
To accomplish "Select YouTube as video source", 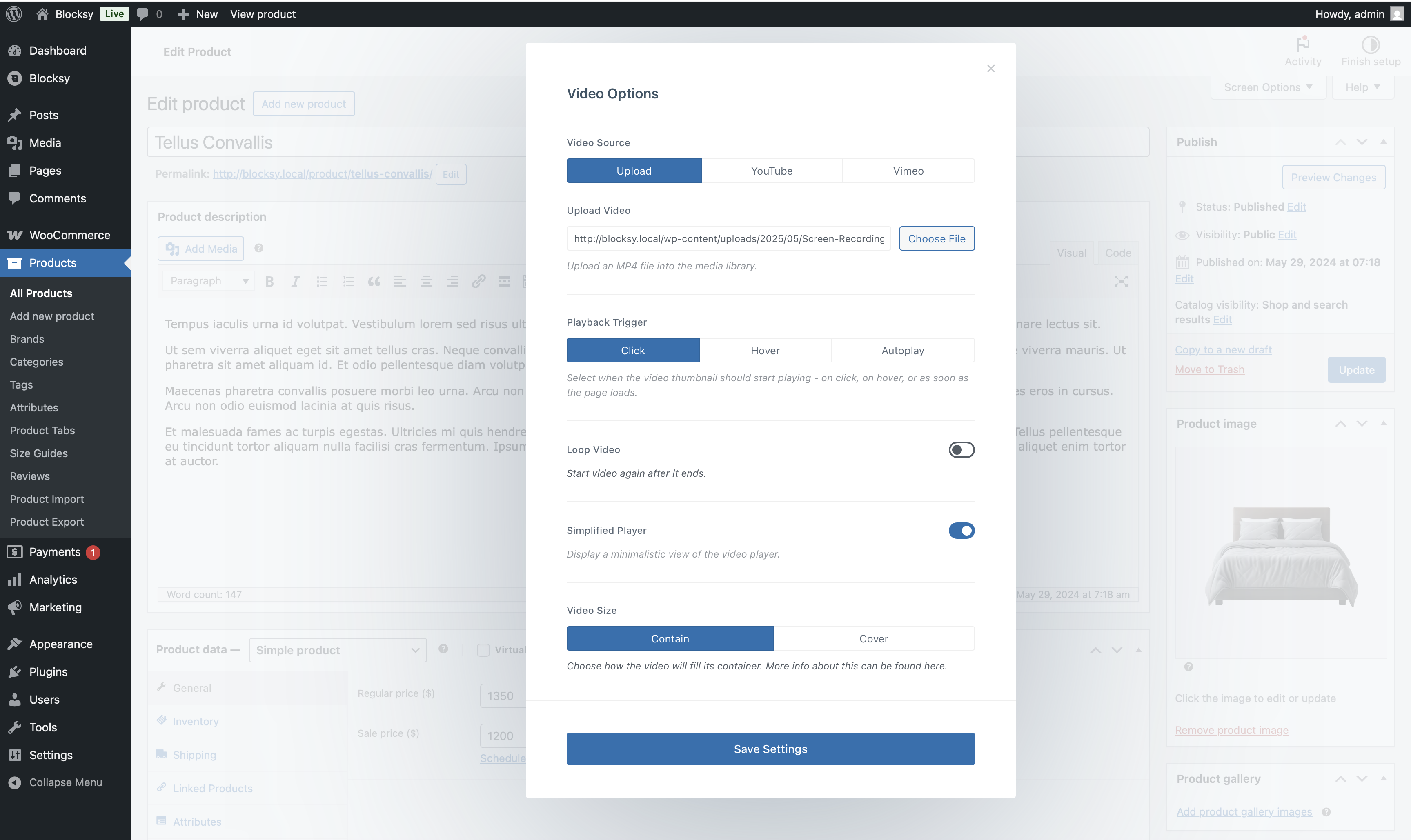I will point(772,171).
